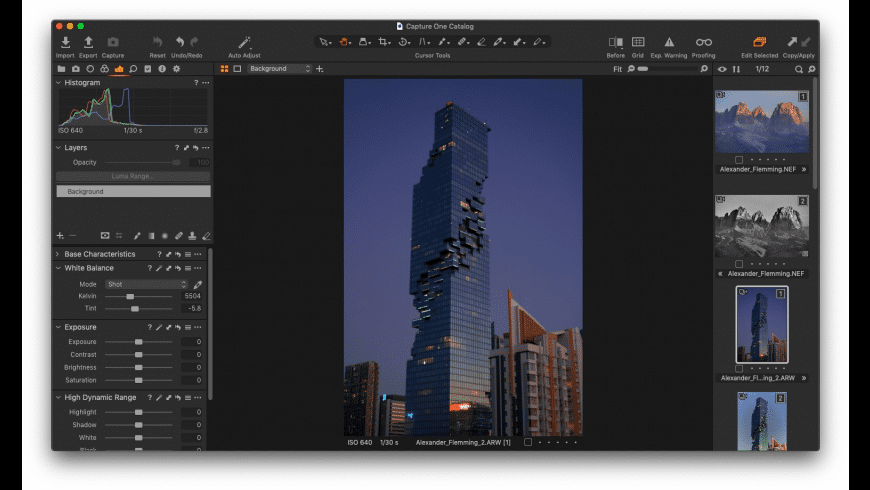Open the Metadata info tool tab
Image resolution: width=870 pixels, height=490 pixels.
162,69
